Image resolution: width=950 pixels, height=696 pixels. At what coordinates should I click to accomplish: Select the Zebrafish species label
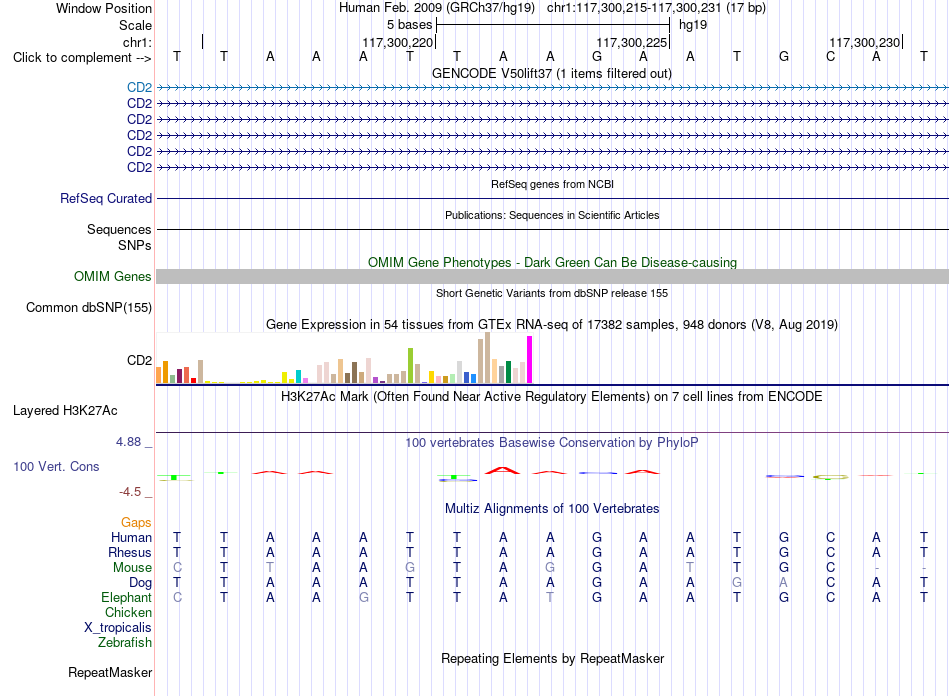(x=125, y=642)
